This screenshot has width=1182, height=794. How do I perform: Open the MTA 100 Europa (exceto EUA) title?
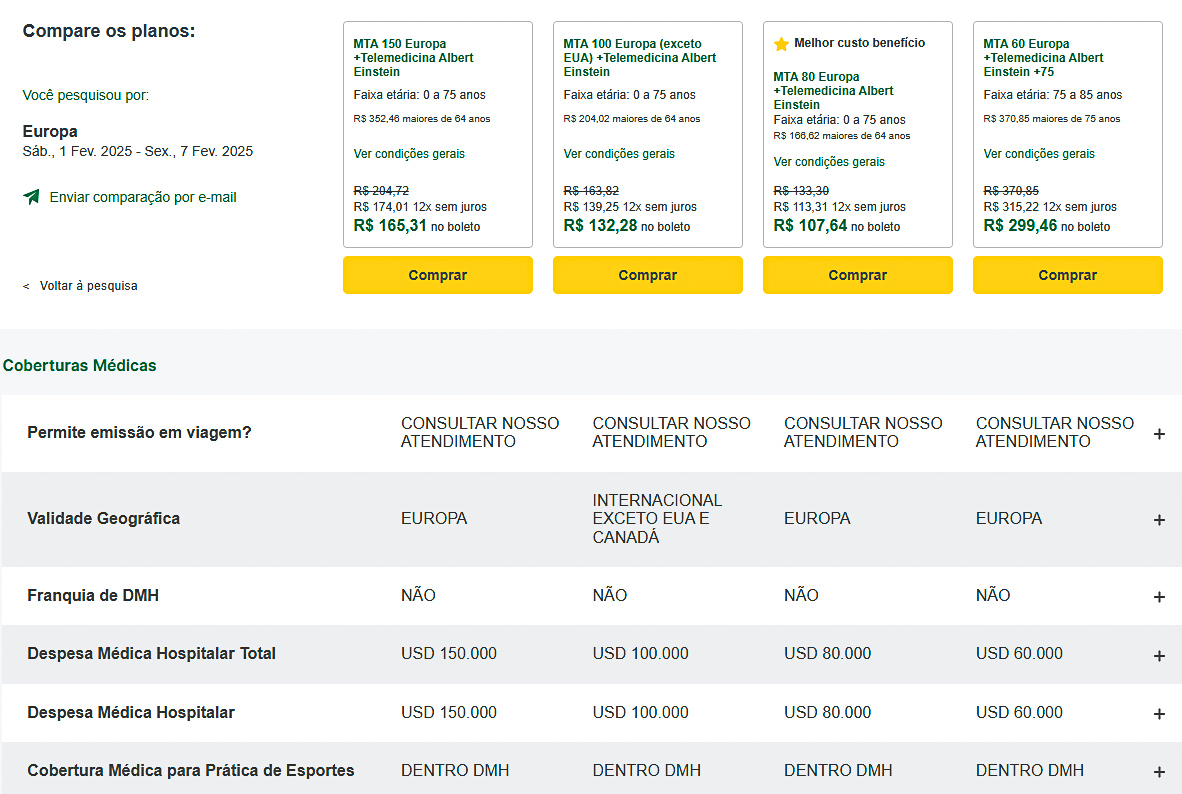[639, 57]
